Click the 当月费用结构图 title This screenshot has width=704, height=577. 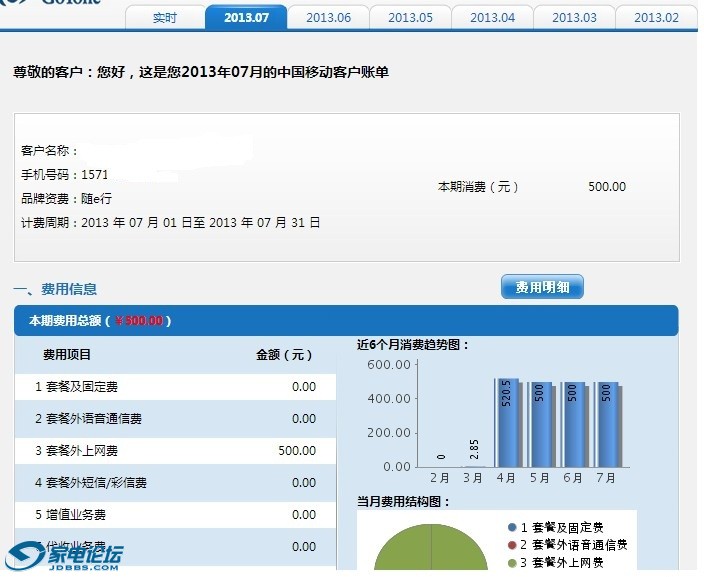(404, 502)
